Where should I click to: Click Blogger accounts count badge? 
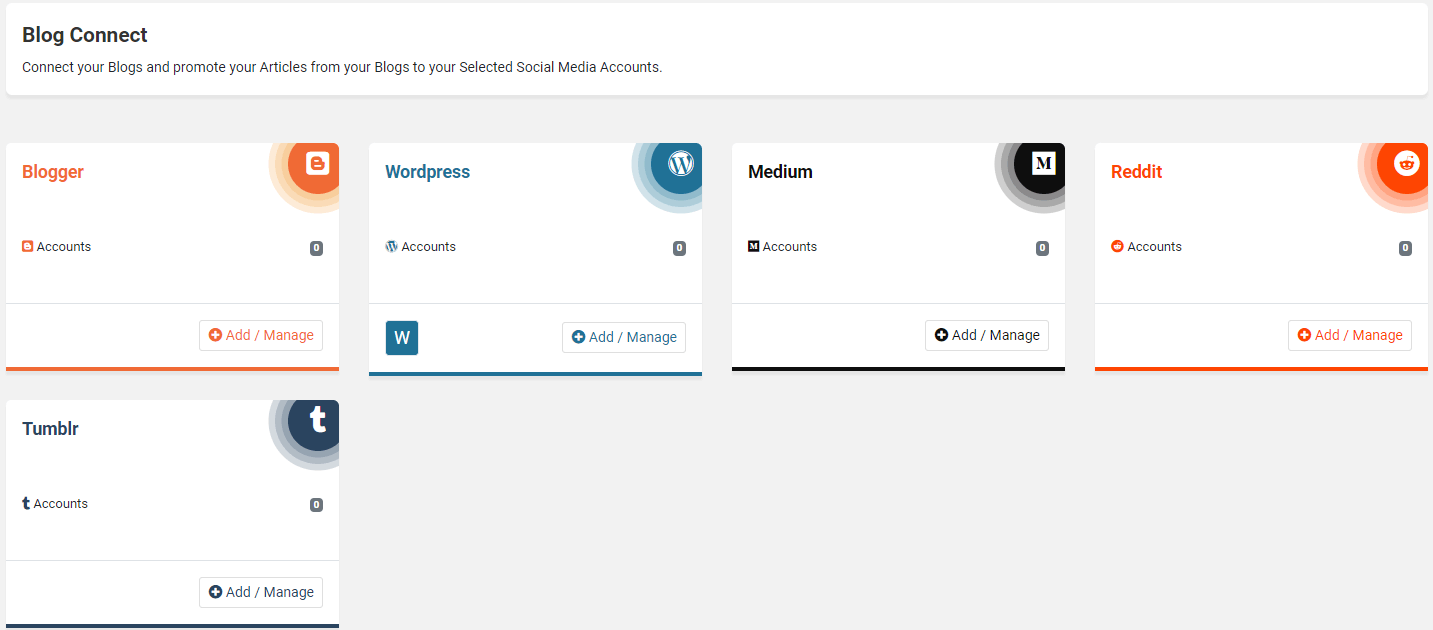point(316,248)
